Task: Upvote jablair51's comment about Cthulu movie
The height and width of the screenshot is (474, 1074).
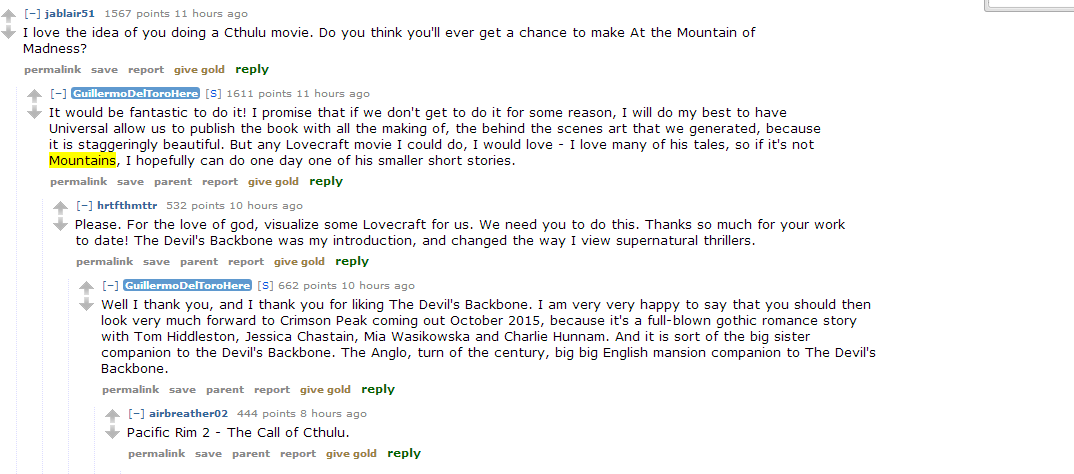Action: coord(8,17)
